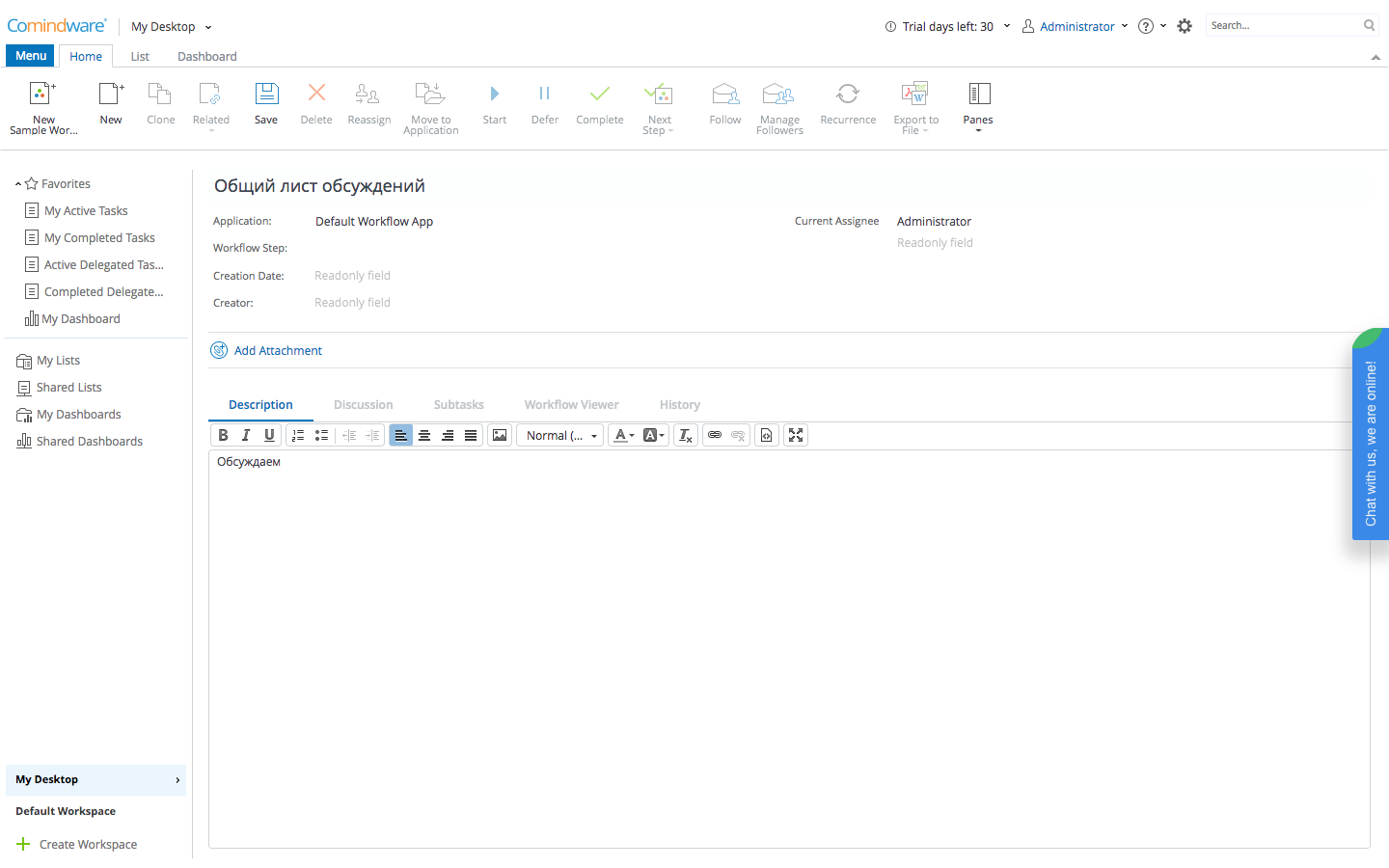
Task: Insert a hyperlink using the link icon
Action: (715, 436)
